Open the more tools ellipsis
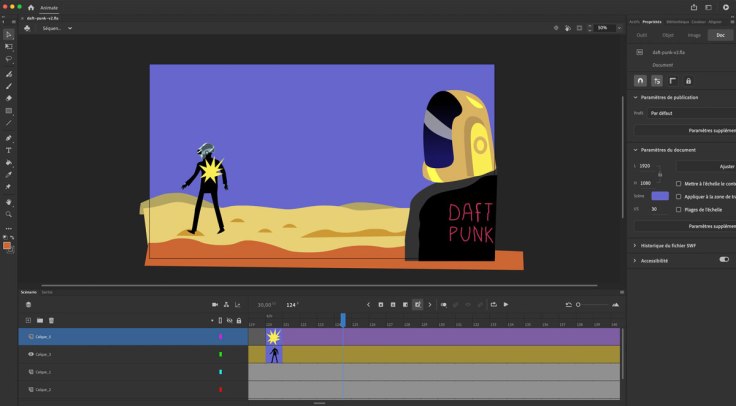Screen dimensions: 736x406 (8, 229)
